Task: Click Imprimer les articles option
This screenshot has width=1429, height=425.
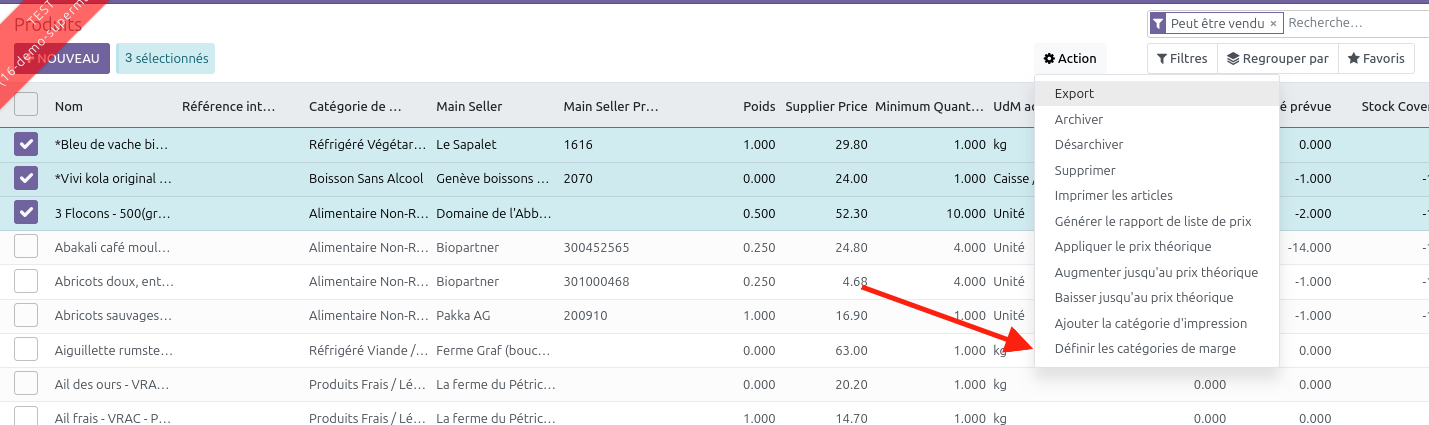Action: (x=1113, y=196)
